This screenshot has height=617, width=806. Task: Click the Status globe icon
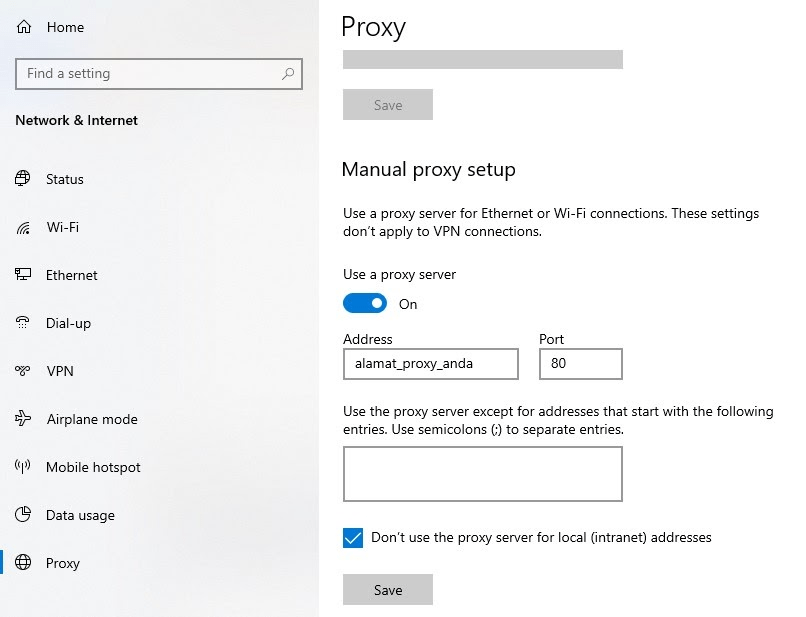[23, 178]
